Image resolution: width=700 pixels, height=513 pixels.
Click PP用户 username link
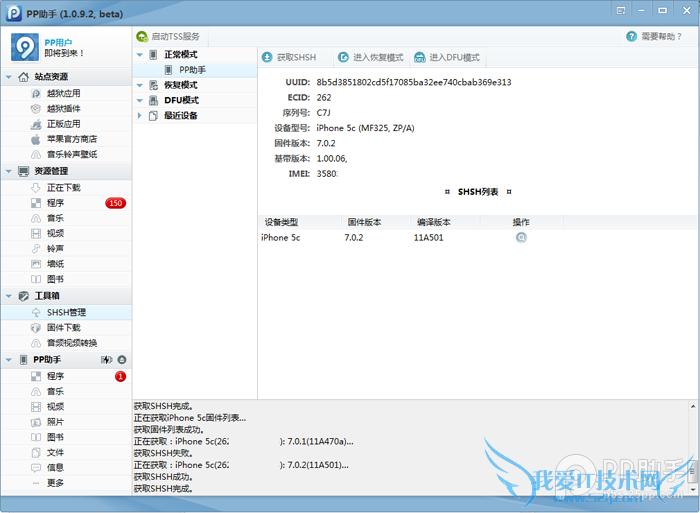(x=58, y=42)
